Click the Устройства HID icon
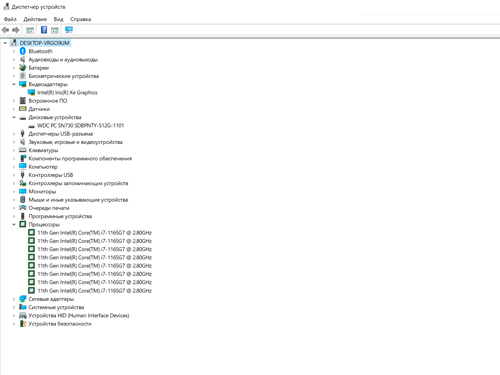500x375 pixels. tap(23, 315)
